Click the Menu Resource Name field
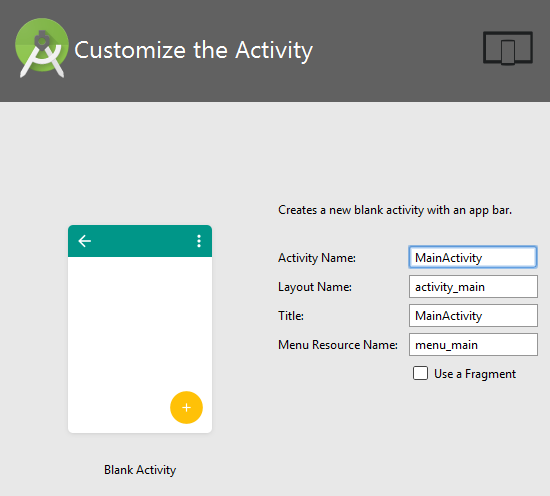 coord(473,345)
